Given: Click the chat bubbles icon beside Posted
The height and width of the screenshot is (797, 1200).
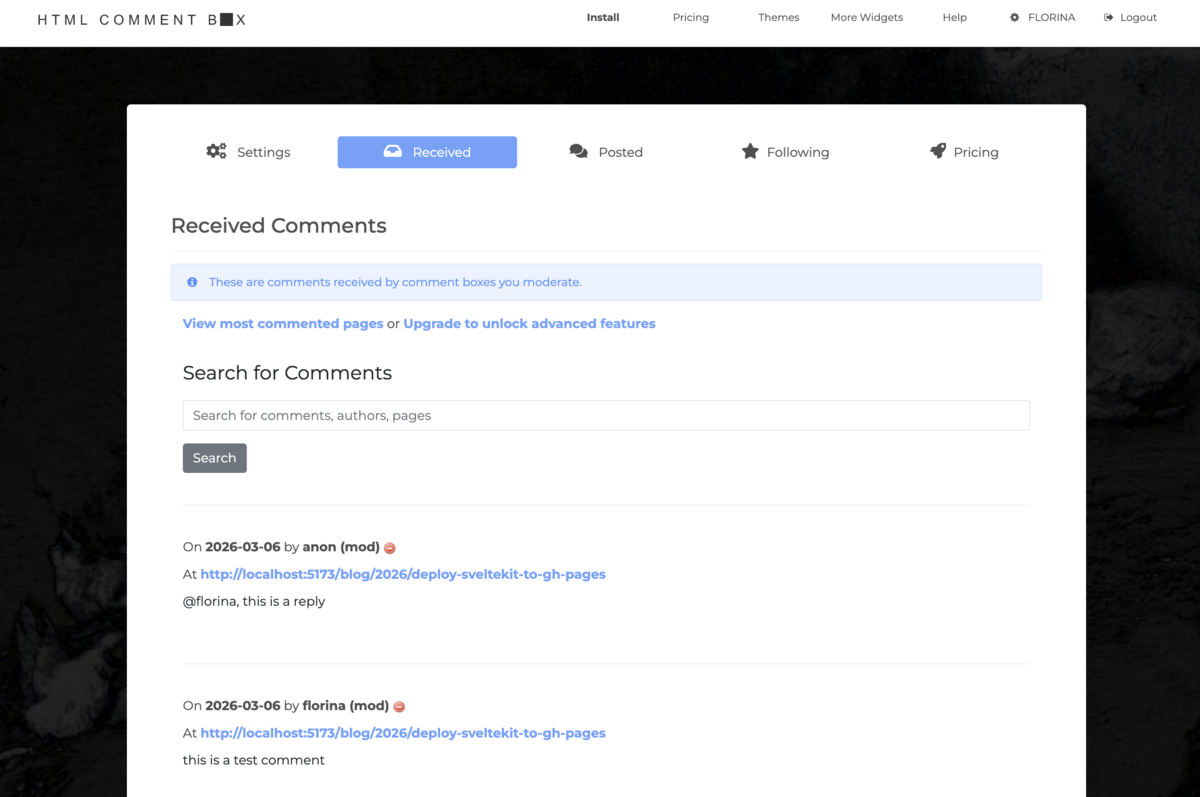Looking at the screenshot, I should click(578, 151).
